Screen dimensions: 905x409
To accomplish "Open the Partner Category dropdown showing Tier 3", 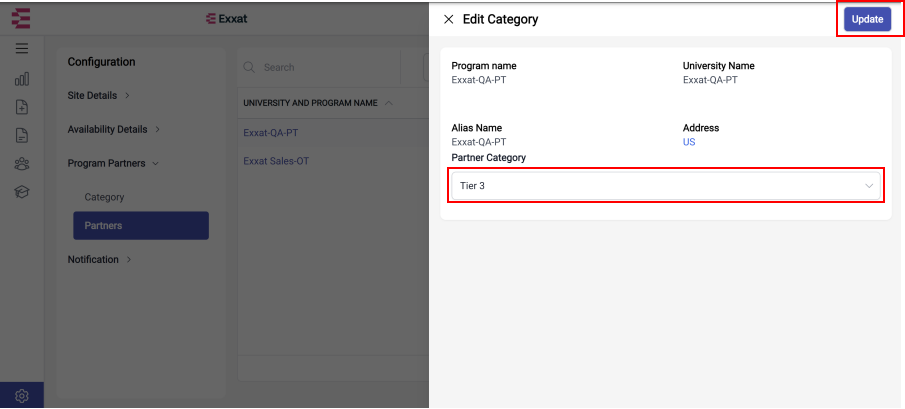I will tap(666, 186).
